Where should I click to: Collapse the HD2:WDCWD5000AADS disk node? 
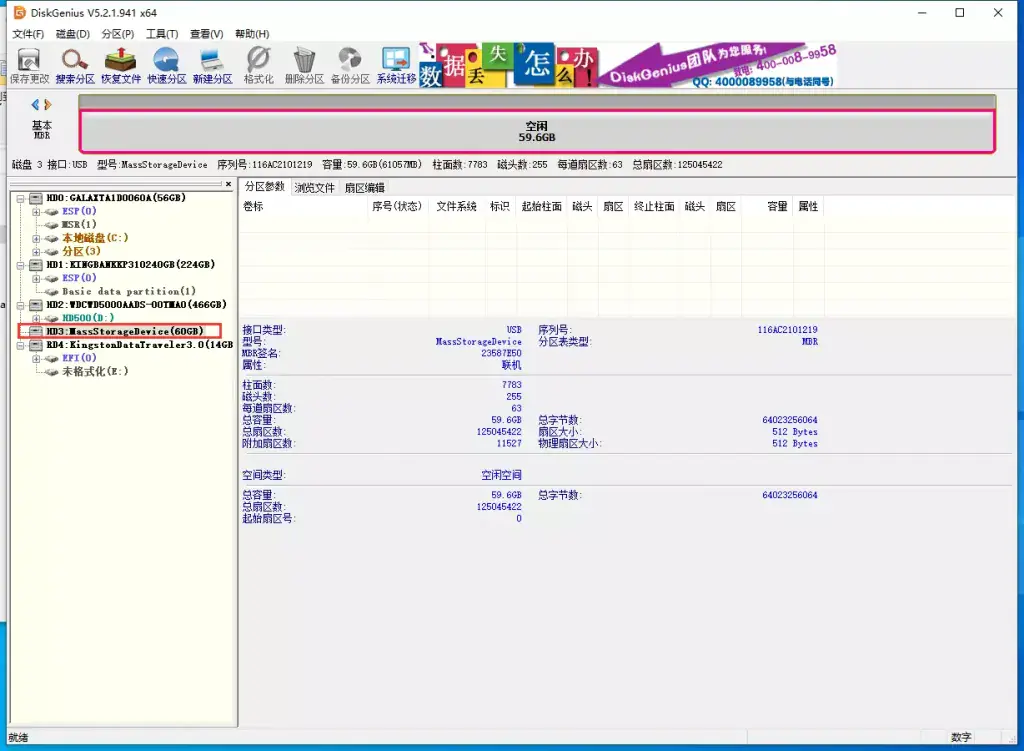[21, 305]
